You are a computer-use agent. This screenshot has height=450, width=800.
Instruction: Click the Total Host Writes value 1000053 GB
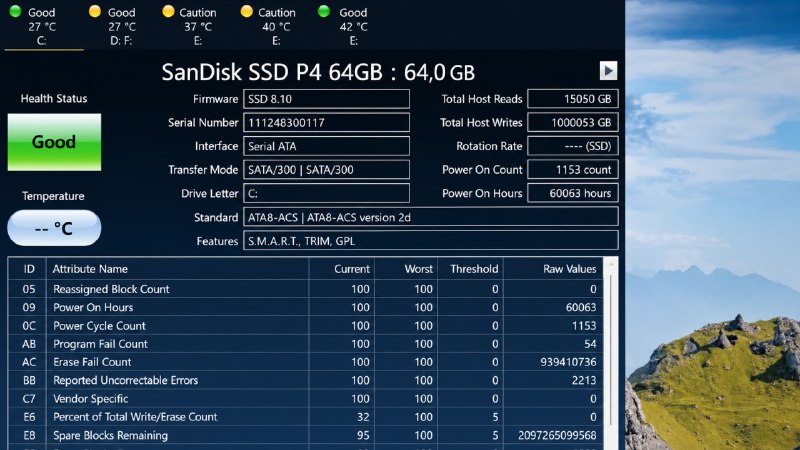572,122
